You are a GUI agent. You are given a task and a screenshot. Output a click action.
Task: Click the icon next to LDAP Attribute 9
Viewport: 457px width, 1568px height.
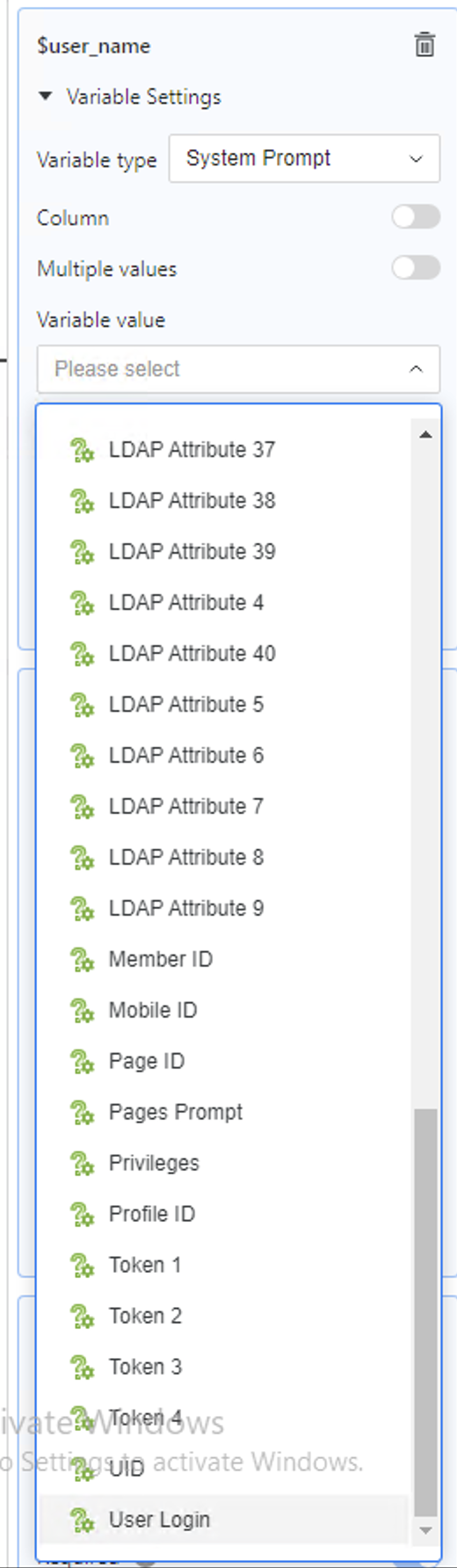coord(82,909)
